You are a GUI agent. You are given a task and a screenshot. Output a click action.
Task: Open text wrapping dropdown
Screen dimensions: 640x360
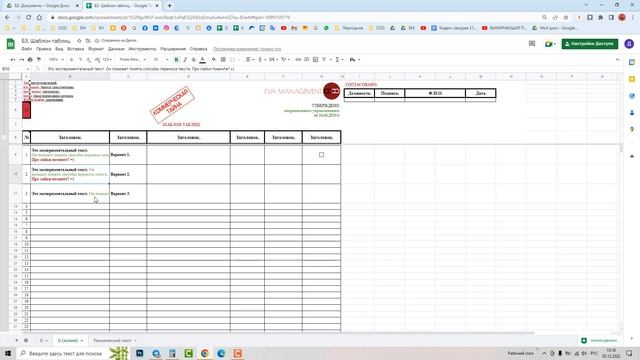(273, 60)
